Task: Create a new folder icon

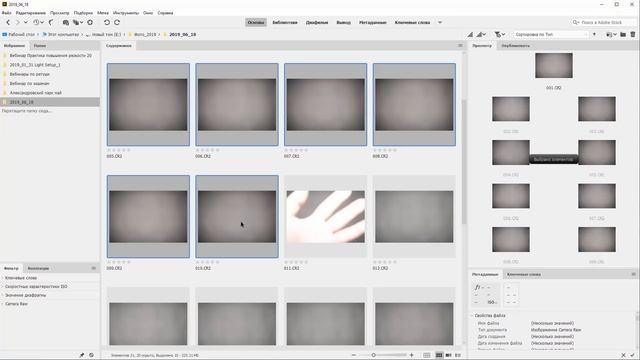Action: [623, 35]
